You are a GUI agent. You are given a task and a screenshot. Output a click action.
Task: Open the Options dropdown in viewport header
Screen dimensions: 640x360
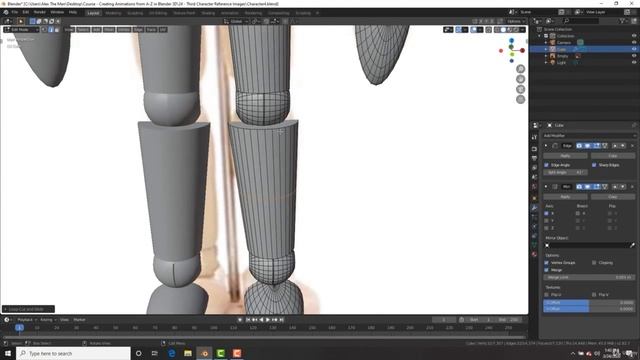point(516,21)
